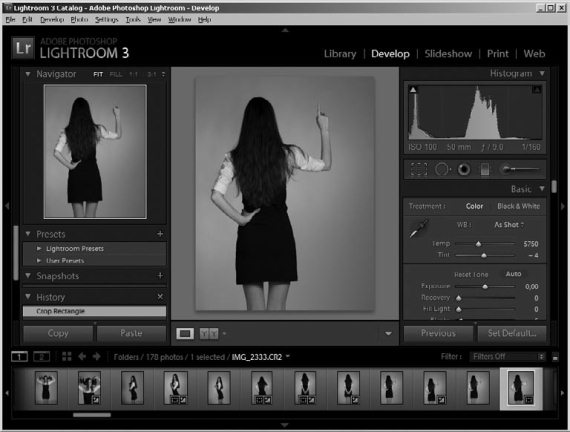Viewport: 570px width, 432px height.
Task: Open the As Shot white balance dropdown
Action: (509, 225)
